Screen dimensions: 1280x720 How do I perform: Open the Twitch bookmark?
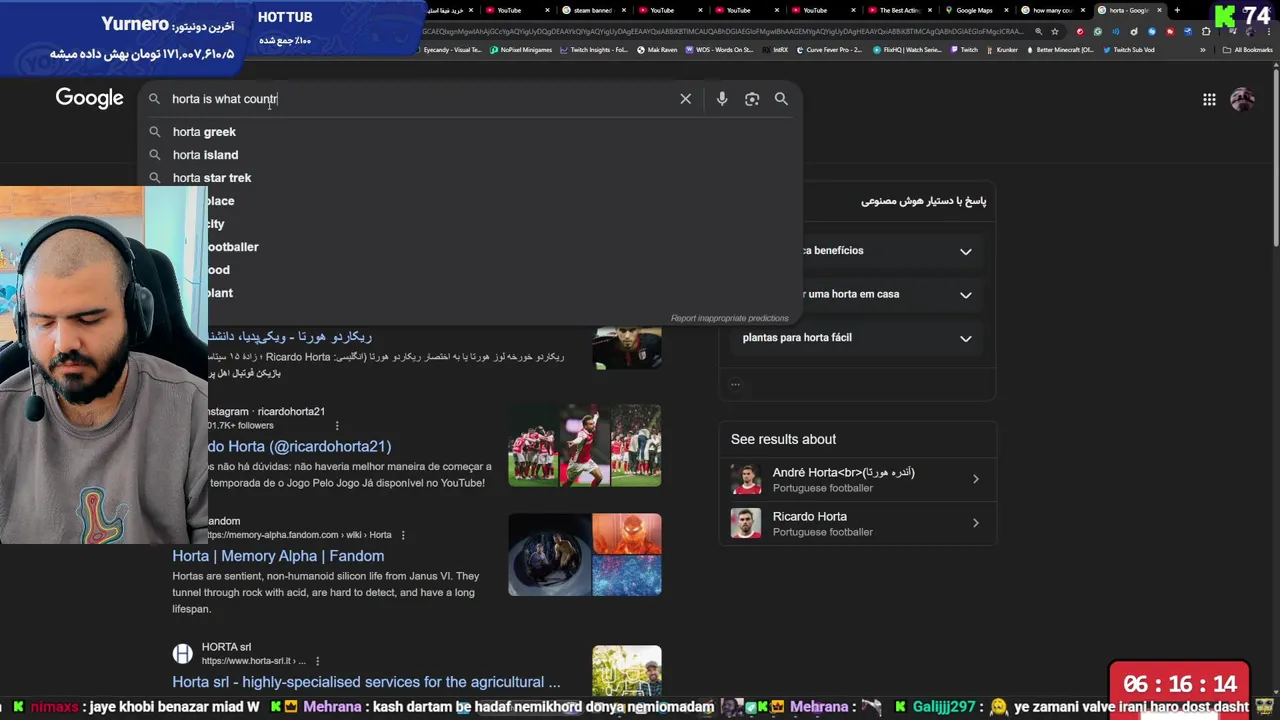(x=964, y=50)
